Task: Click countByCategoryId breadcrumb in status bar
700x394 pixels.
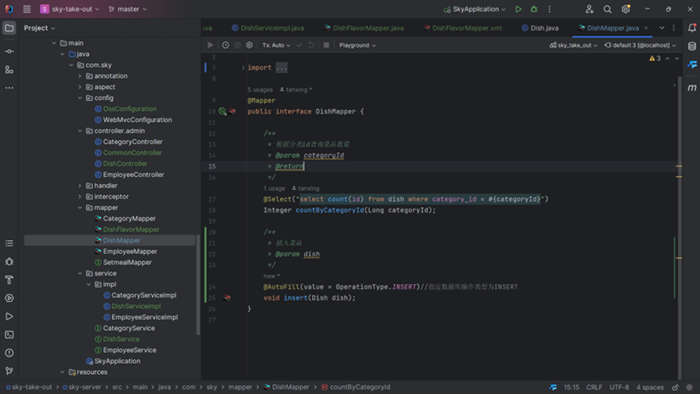Action: click(356, 387)
